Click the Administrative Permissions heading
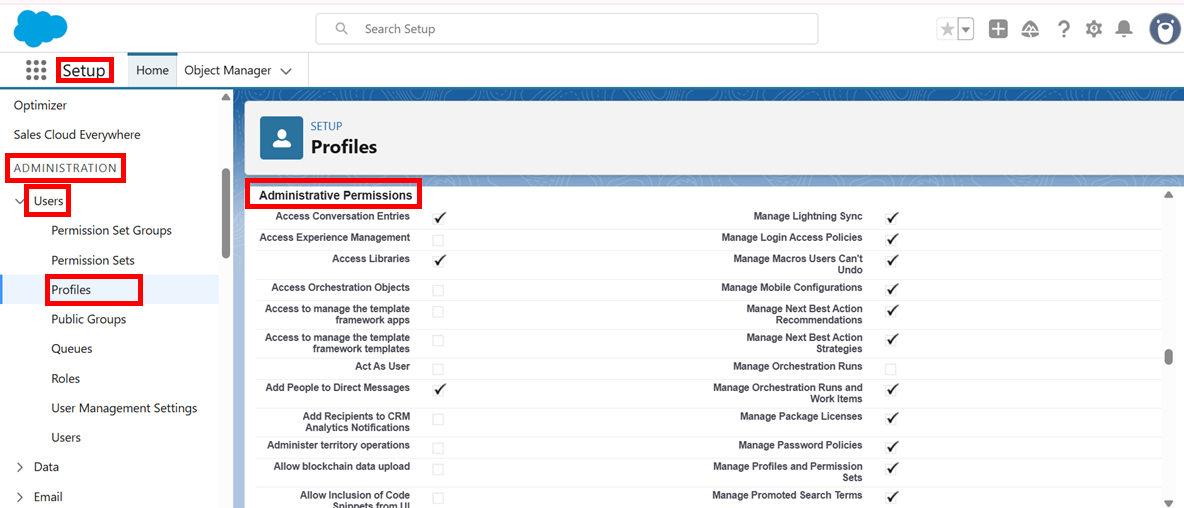This screenshot has width=1184, height=508. coord(335,196)
